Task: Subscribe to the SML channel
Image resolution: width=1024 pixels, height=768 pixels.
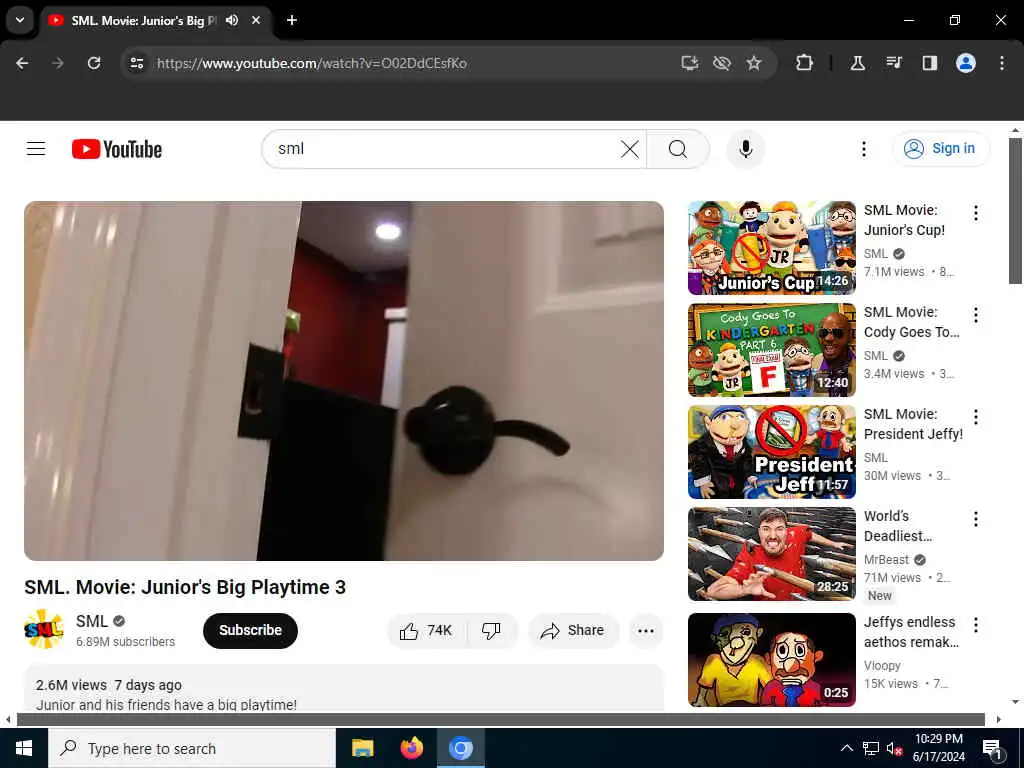Action: (250, 631)
